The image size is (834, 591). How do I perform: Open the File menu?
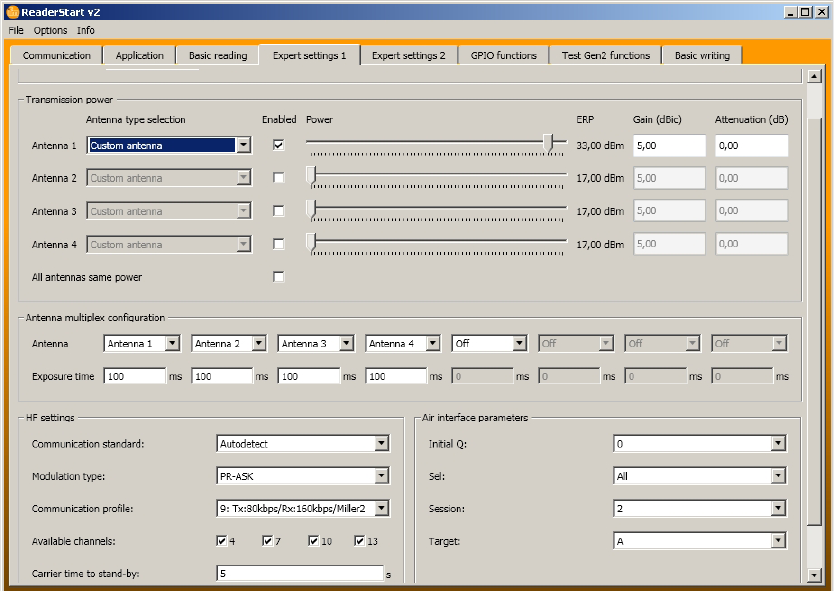coord(16,30)
